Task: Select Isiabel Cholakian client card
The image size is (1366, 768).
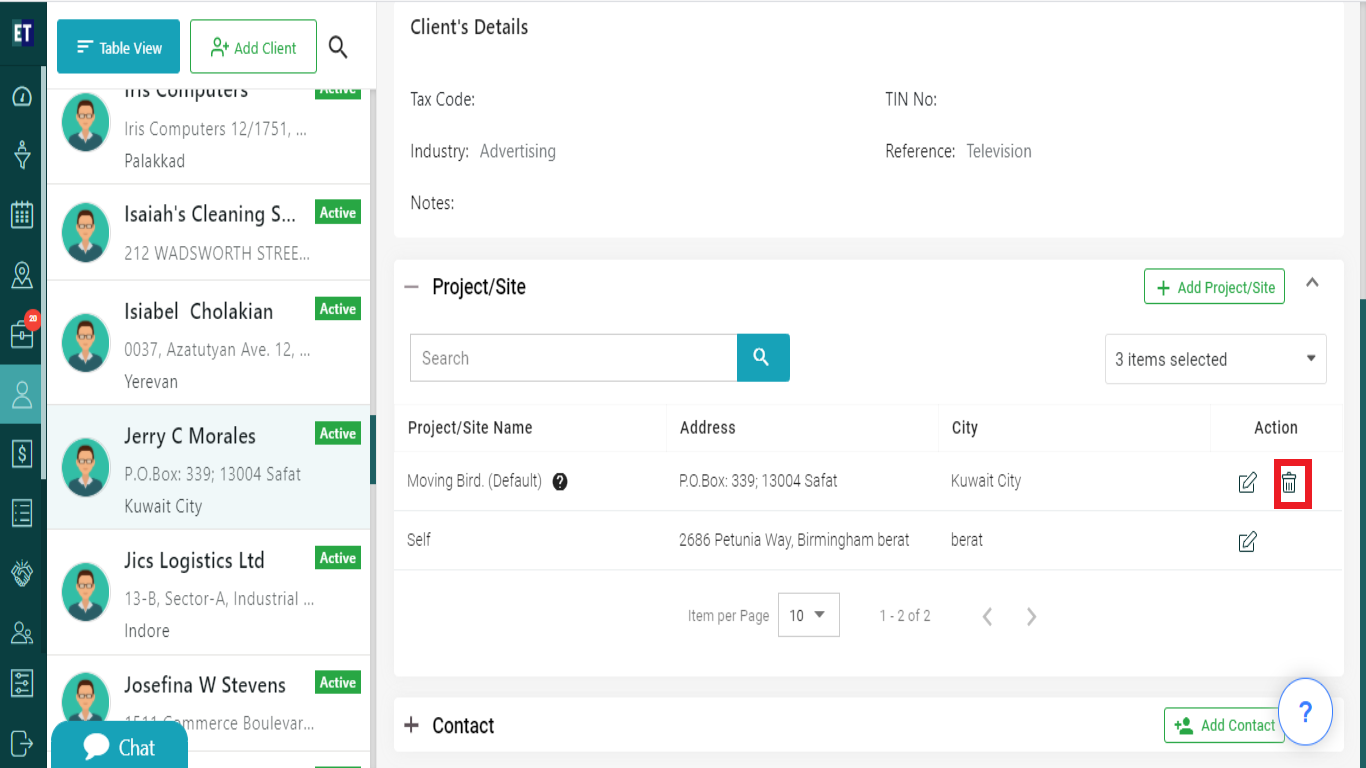Action: point(208,343)
